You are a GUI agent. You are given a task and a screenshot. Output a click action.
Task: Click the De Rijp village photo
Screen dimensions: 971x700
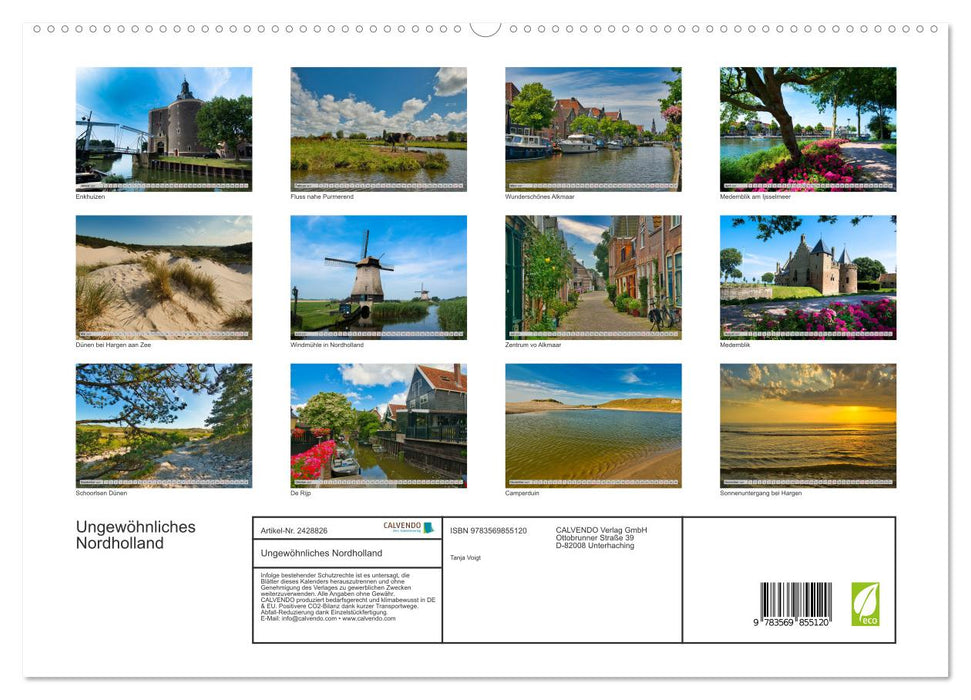click(x=378, y=426)
